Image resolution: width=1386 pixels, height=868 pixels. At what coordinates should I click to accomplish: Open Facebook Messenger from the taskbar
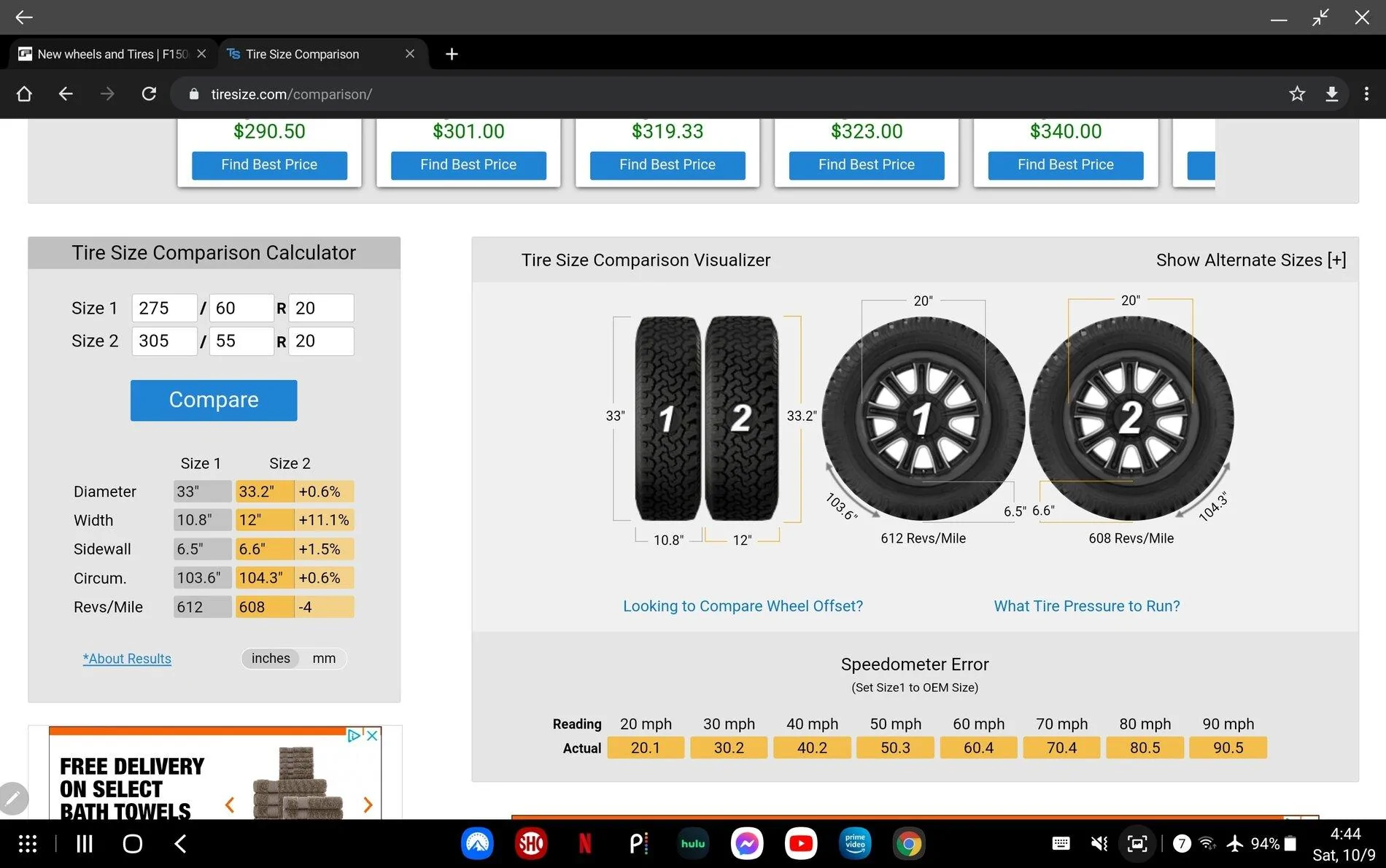(x=747, y=843)
